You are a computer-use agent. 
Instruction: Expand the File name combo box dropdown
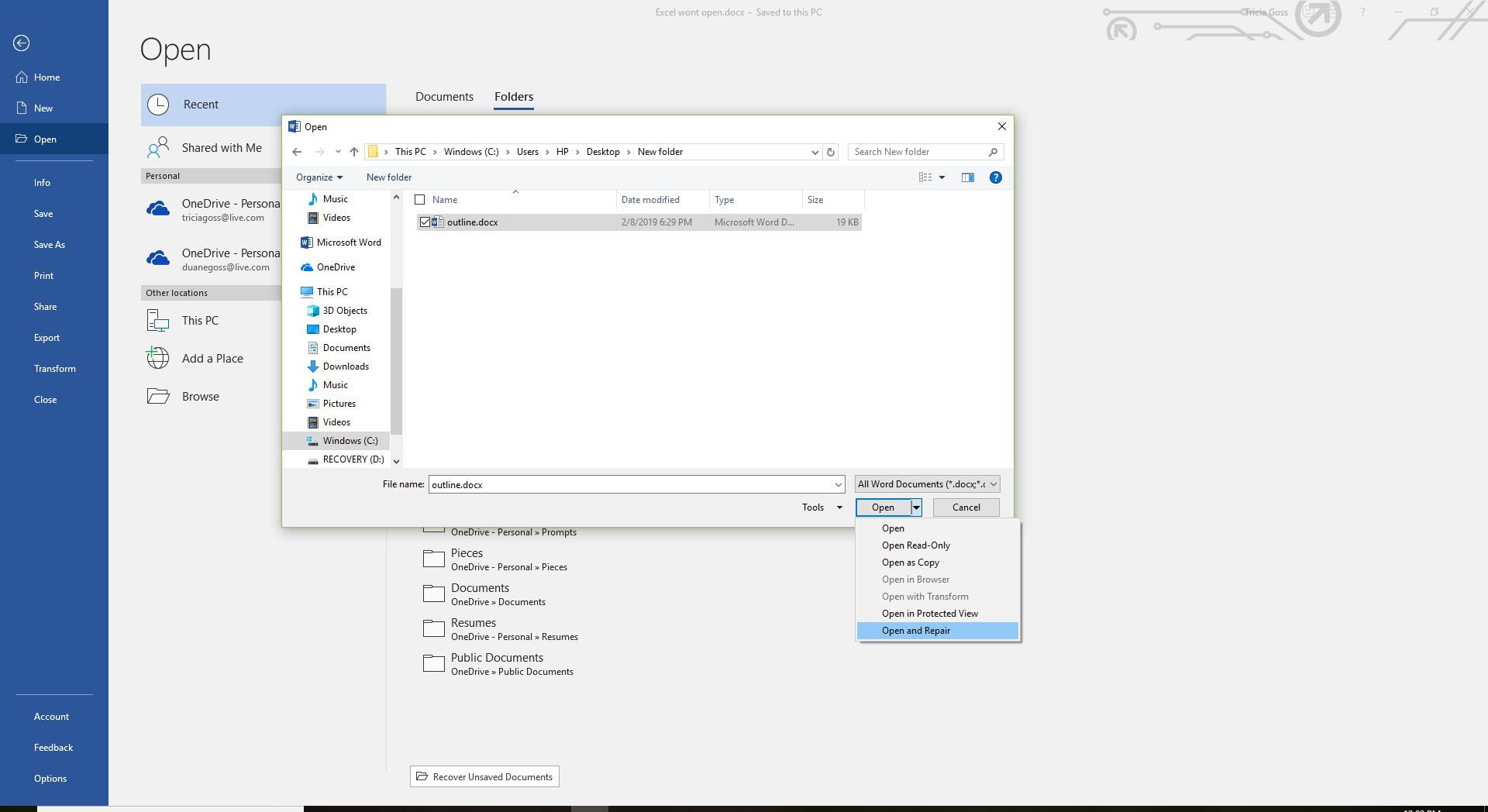pos(838,485)
